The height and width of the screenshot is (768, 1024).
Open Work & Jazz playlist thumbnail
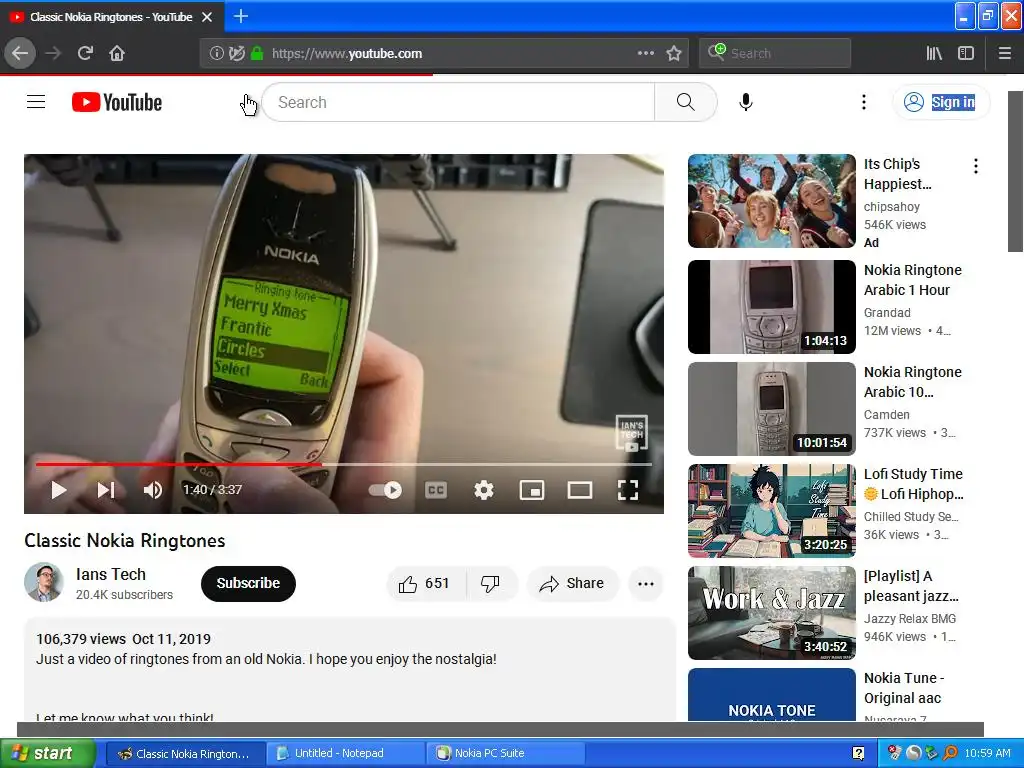tap(771, 613)
